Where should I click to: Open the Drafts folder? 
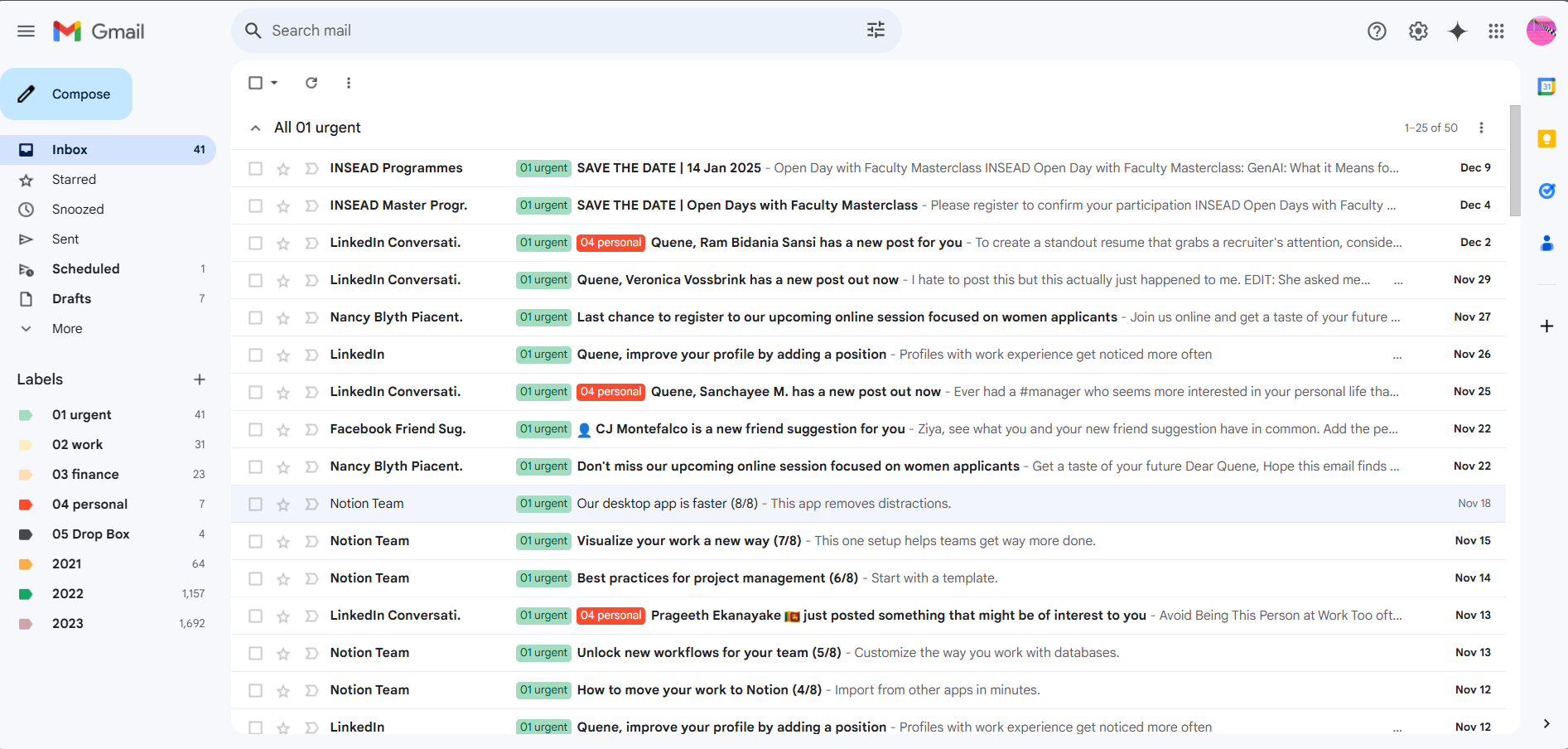pos(108,299)
